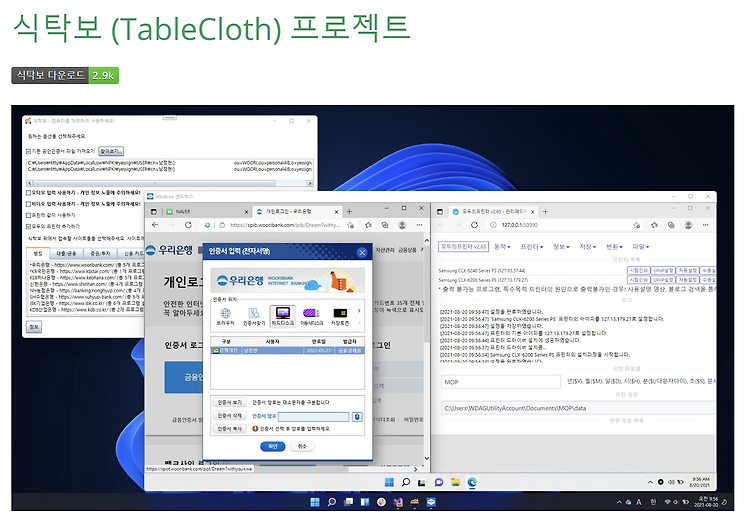Click the right arrow of certificate list scrollbar
This screenshot has height=531, width=750.
coord(309,183)
